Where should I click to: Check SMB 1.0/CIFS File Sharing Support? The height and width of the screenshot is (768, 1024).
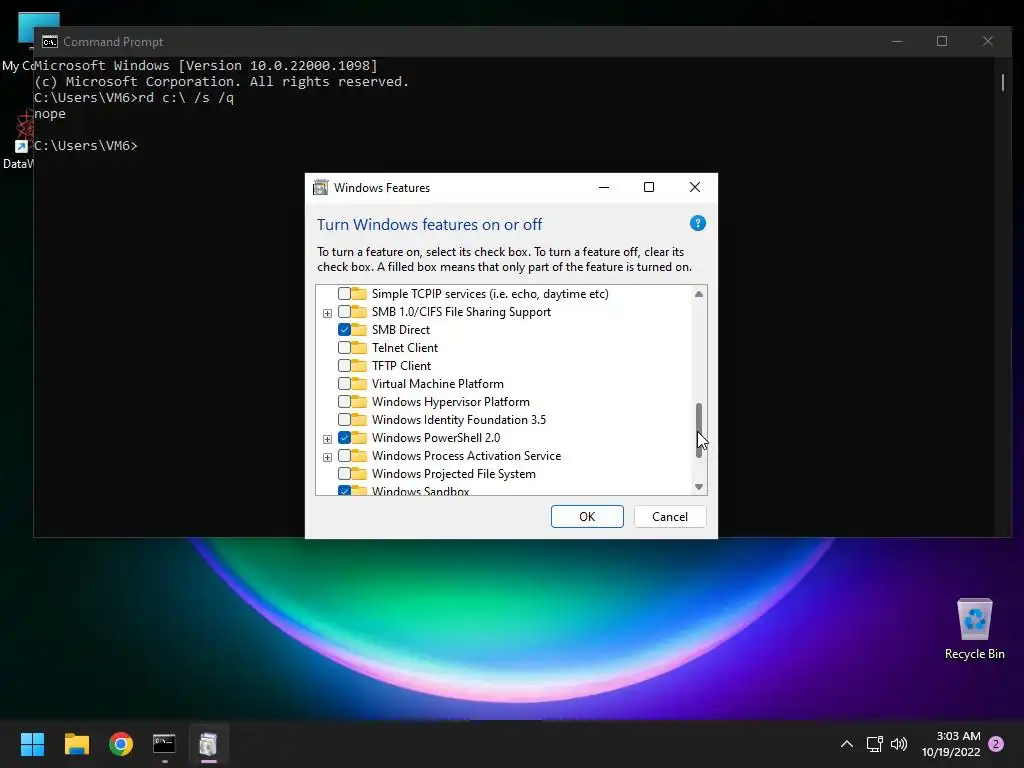click(344, 312)
